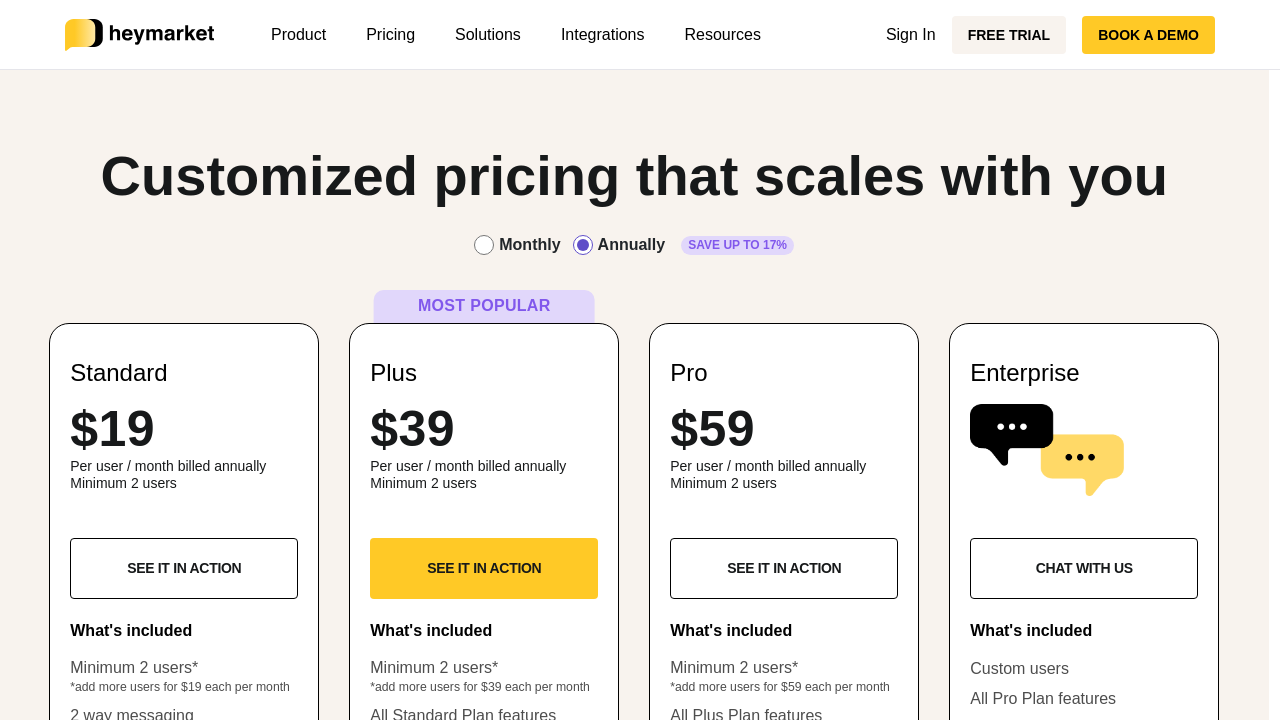Click yellow See It In Action for Plus
This screenshot has height=720, width=1280.
point(484,568)
